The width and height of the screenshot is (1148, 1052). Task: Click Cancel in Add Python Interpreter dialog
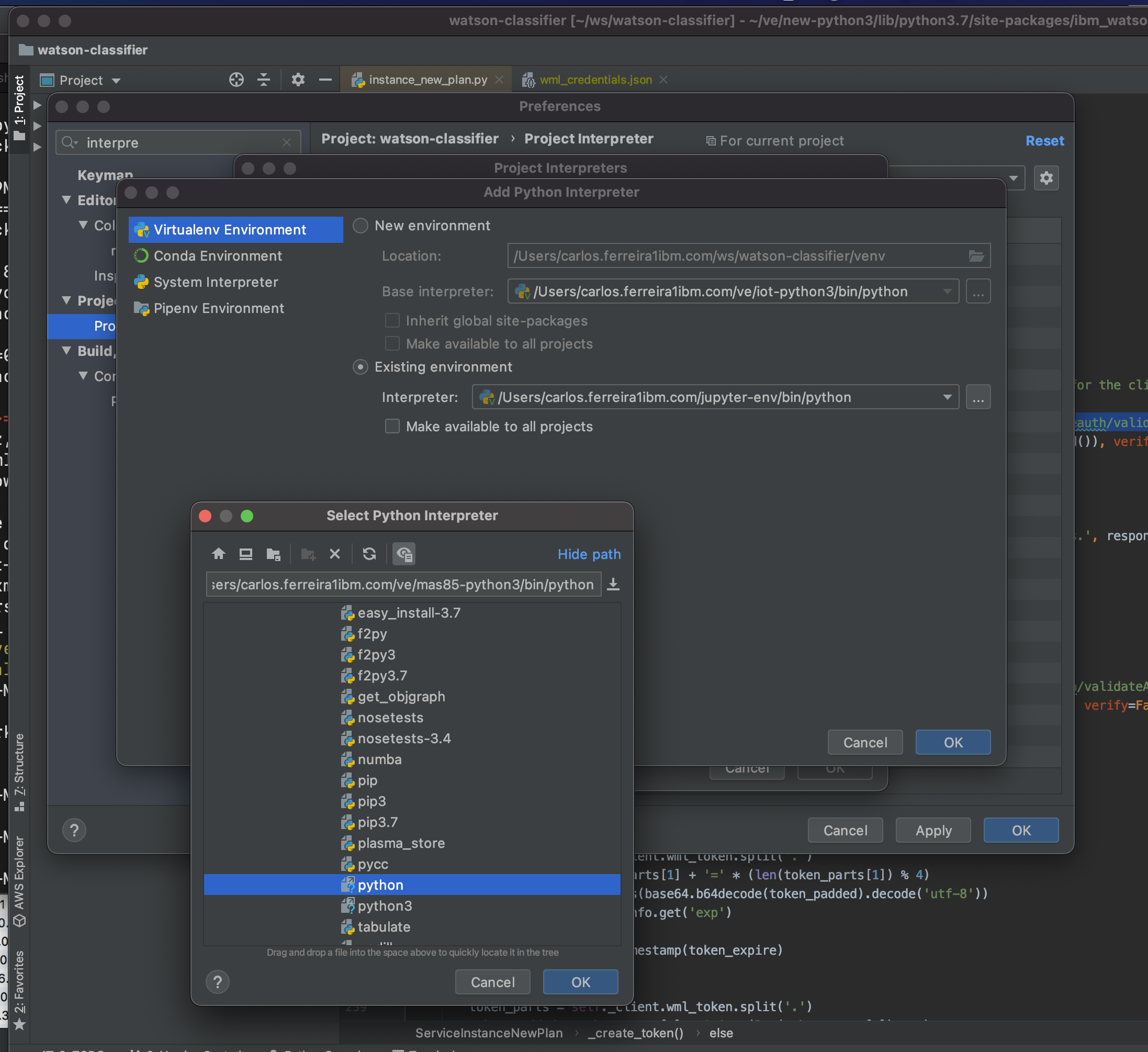(865, 742)
